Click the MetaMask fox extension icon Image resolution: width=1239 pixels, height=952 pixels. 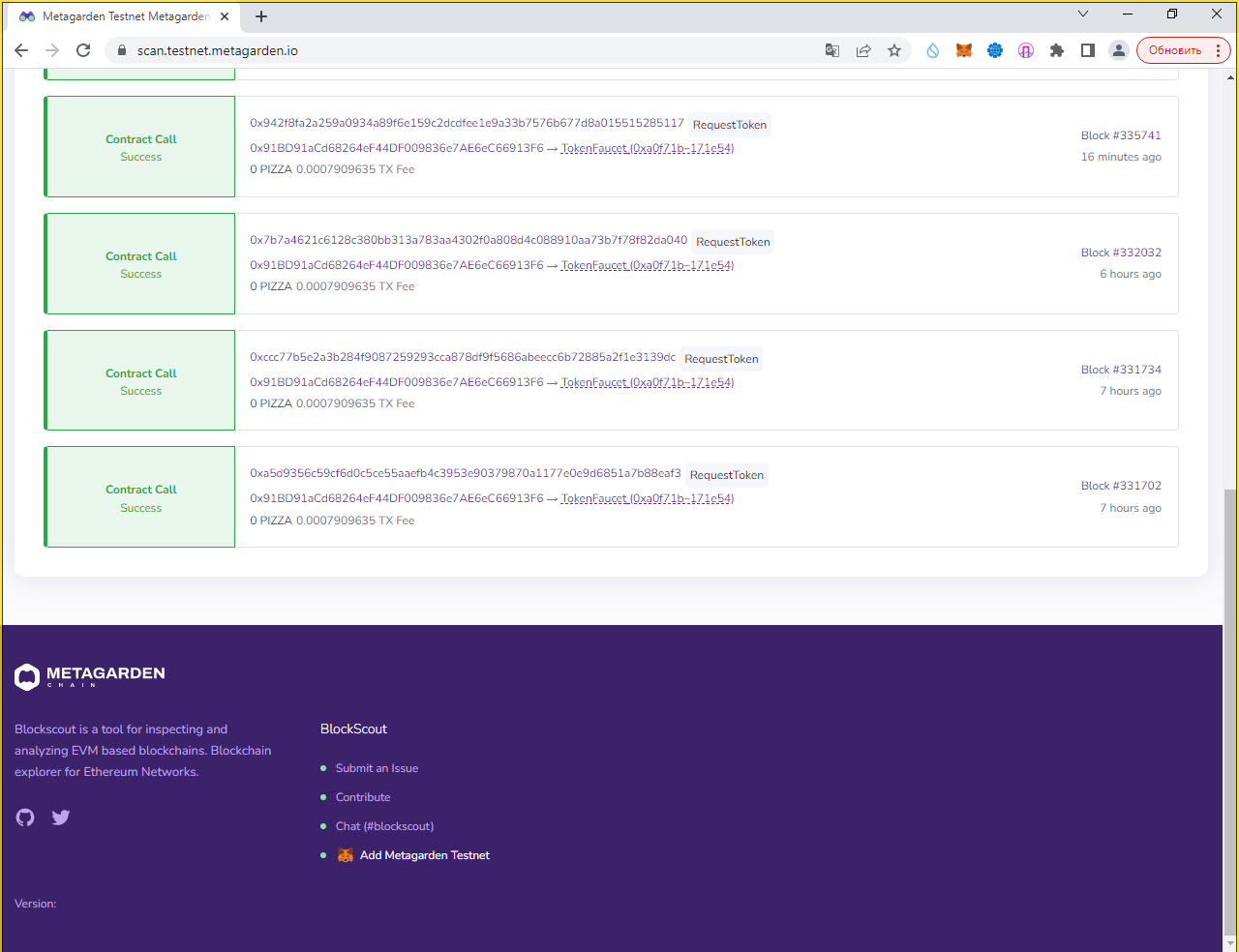(x=964, y=50)
